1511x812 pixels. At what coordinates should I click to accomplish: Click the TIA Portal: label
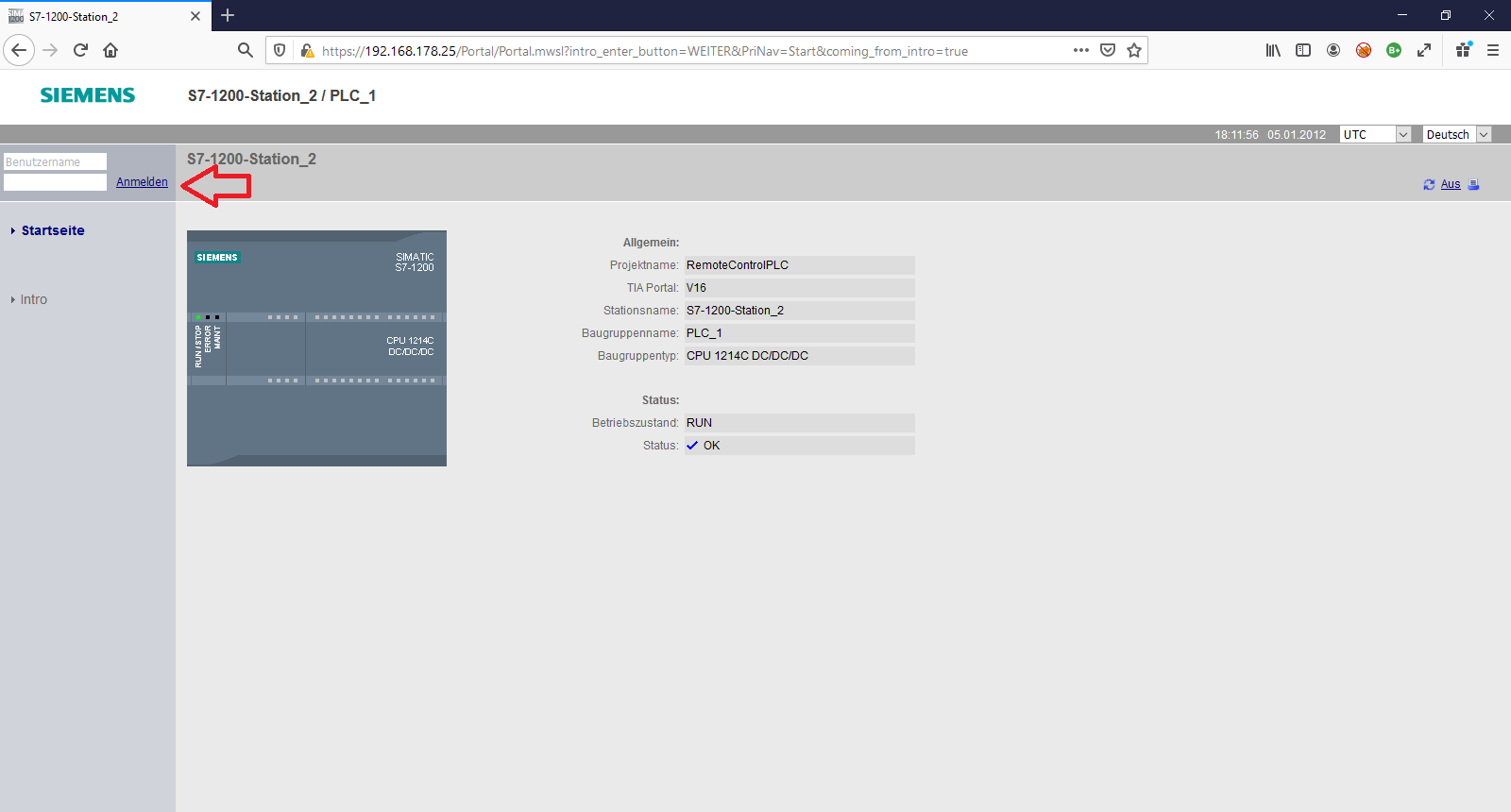pos(653,288)
